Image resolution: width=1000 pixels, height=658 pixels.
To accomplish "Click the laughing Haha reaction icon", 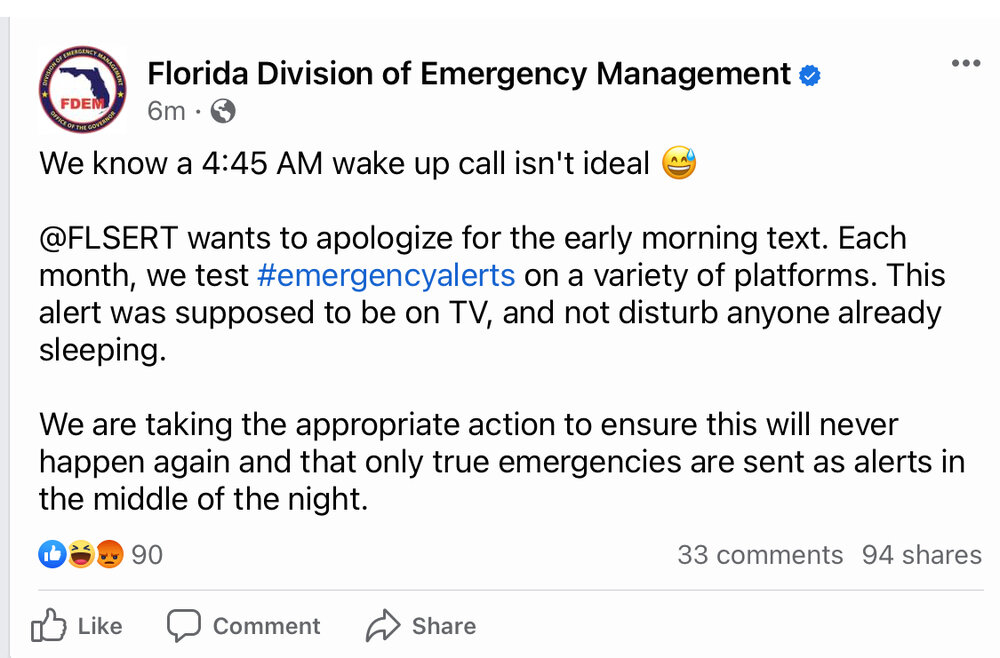I will click(81, 554).
